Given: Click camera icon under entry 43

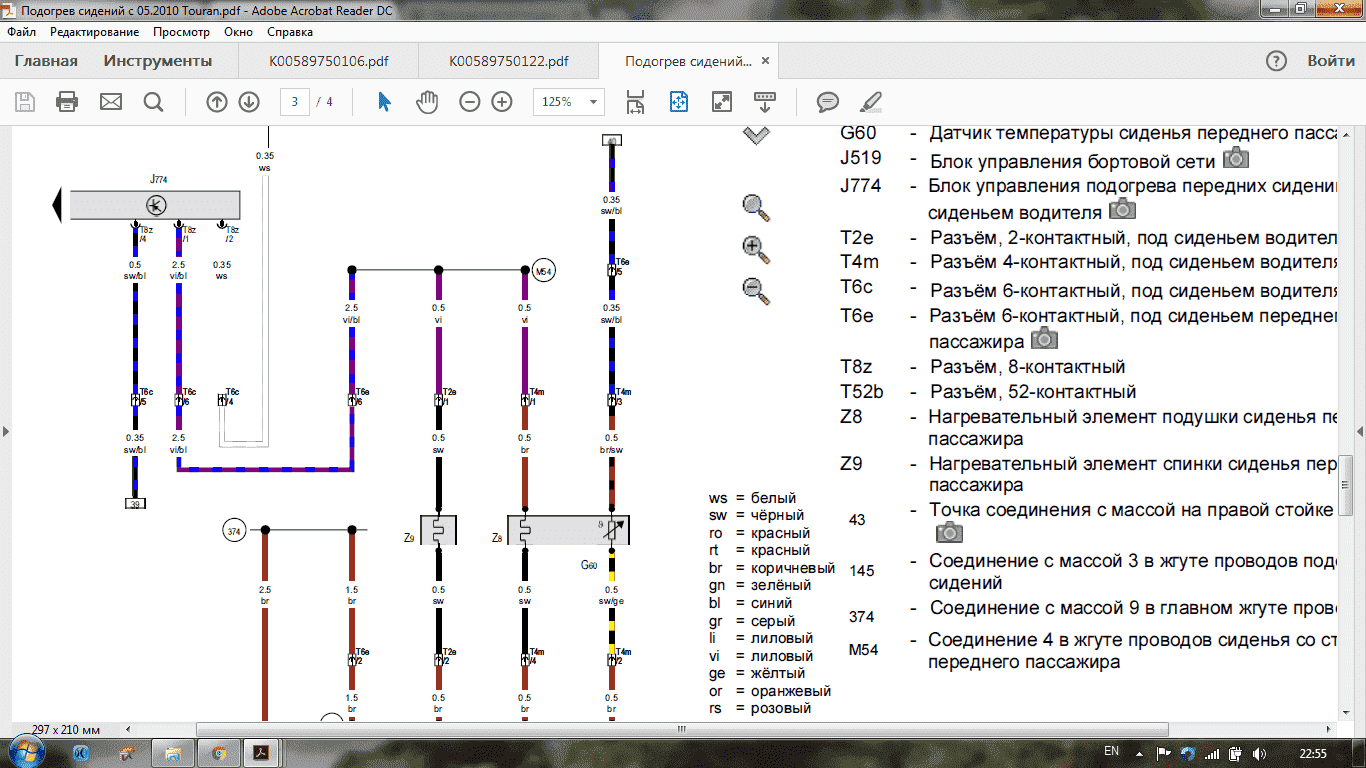Looking at the screenshot, I should 949,531.
